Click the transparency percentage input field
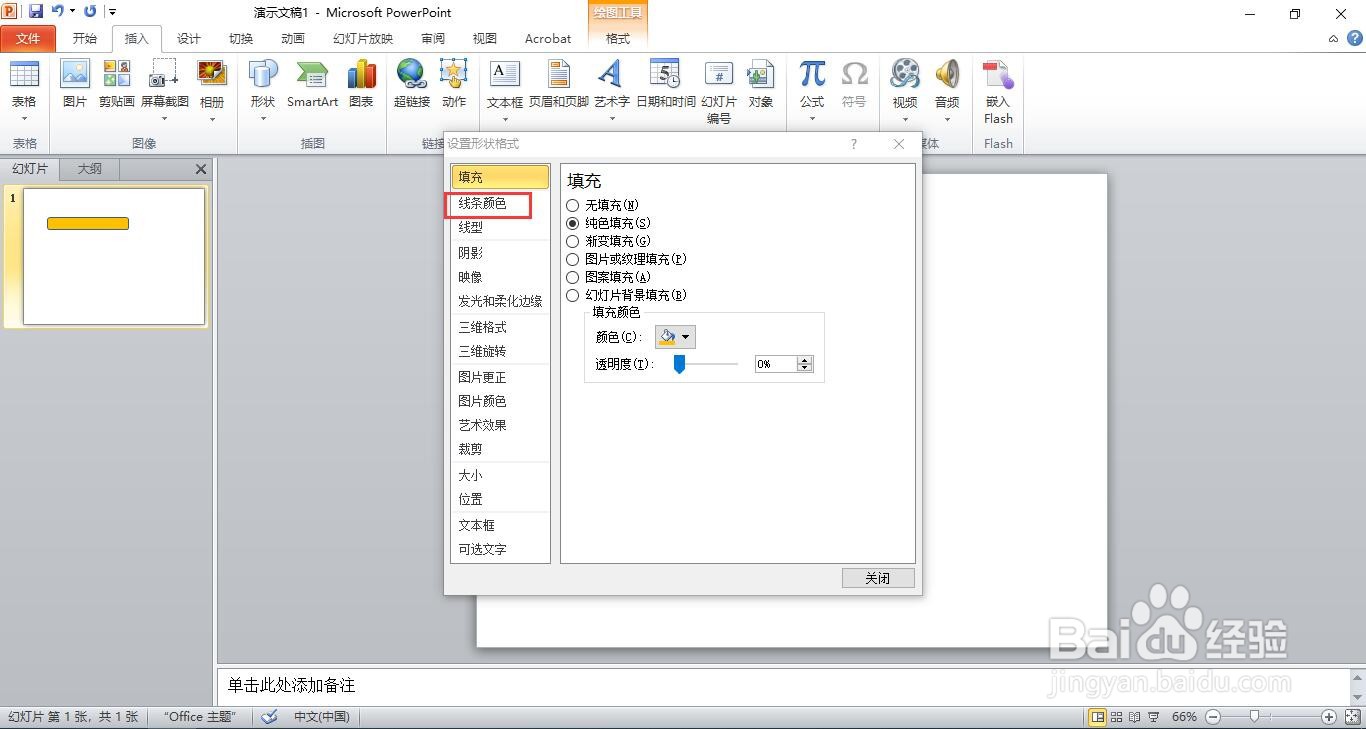1366x729 pixels. tap(776, 364)
